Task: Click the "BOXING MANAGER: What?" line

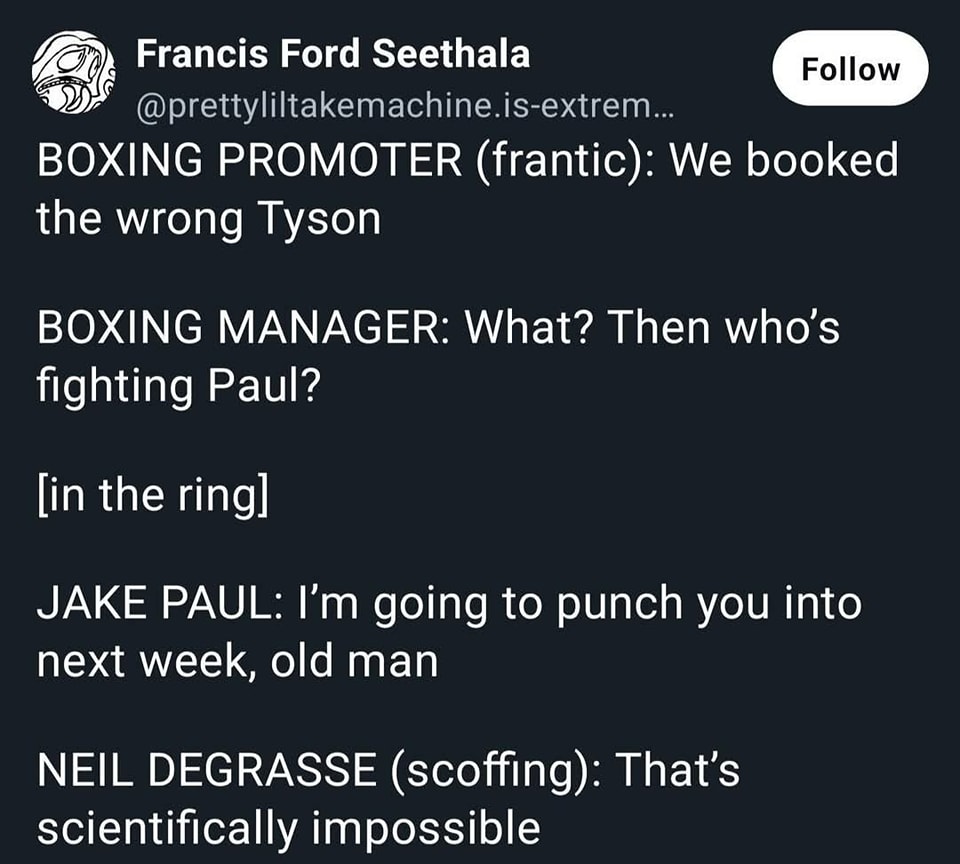Action: tap(438, 328)
